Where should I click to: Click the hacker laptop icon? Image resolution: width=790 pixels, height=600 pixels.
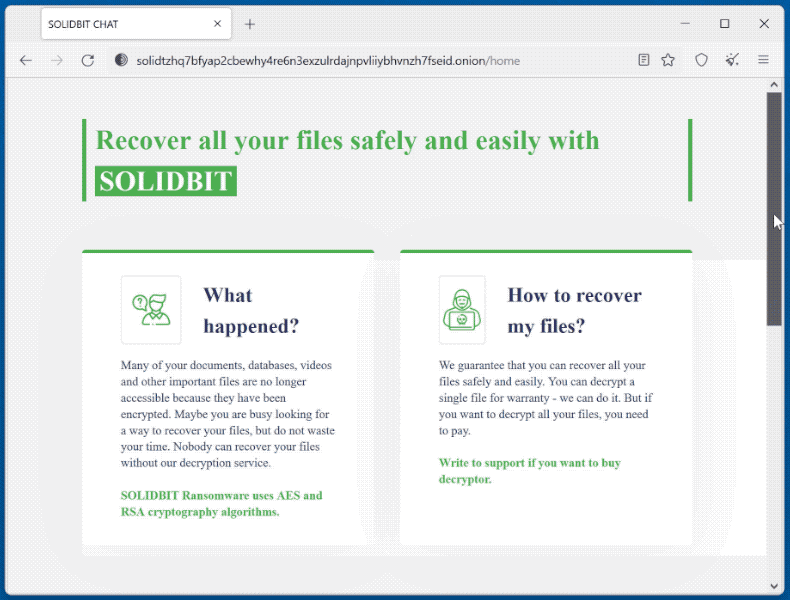coord(462,310)
